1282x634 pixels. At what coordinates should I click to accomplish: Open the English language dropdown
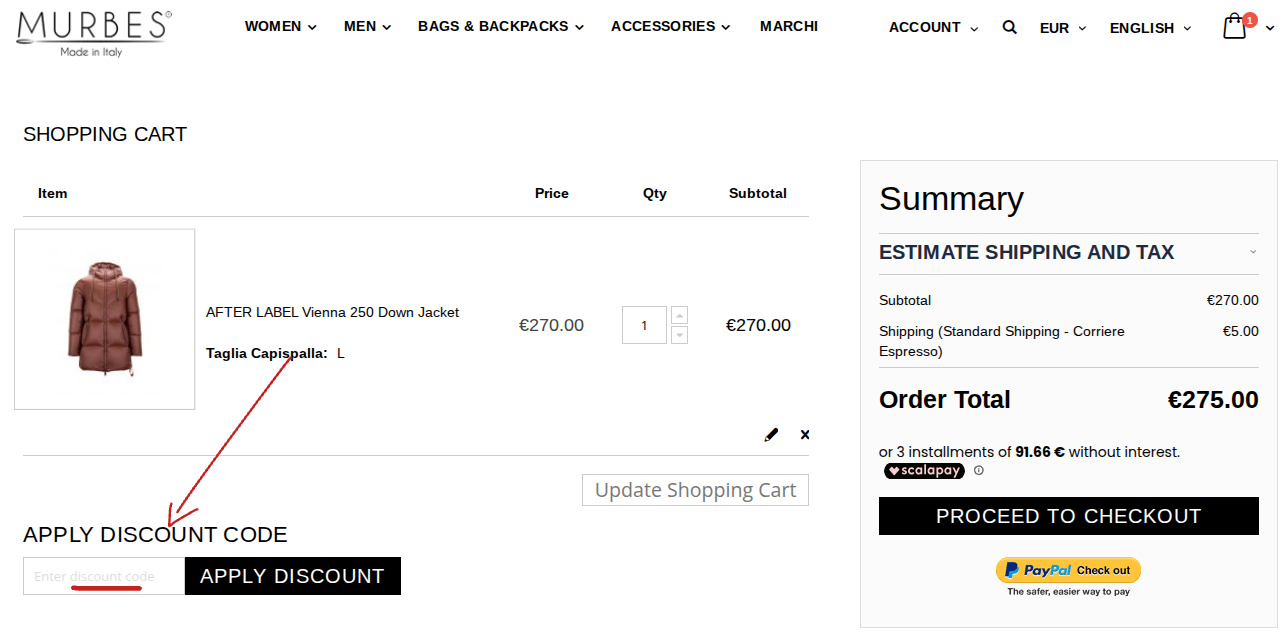pyautogui.click(x=1150, y=28)
